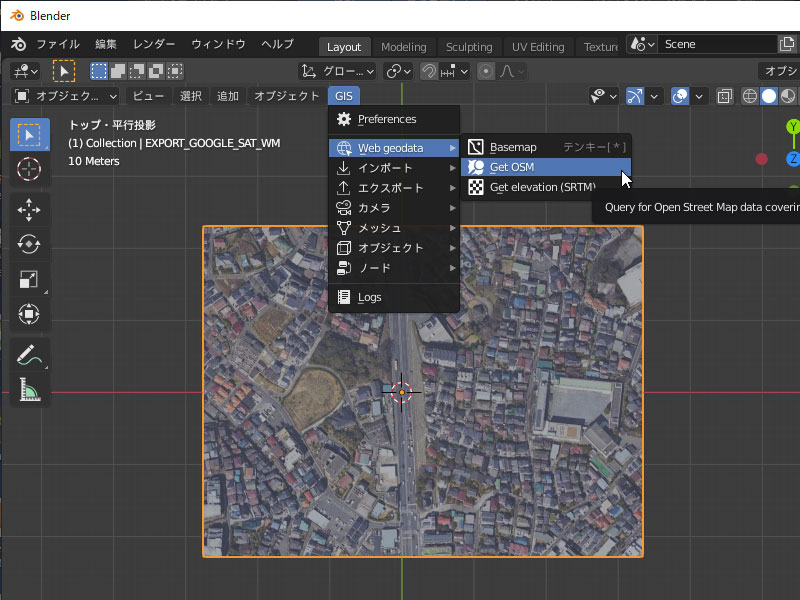The width and height of the screenshot is (800, 600).
Task: Open Logs from the GIS menu
Action: [369, 297]
